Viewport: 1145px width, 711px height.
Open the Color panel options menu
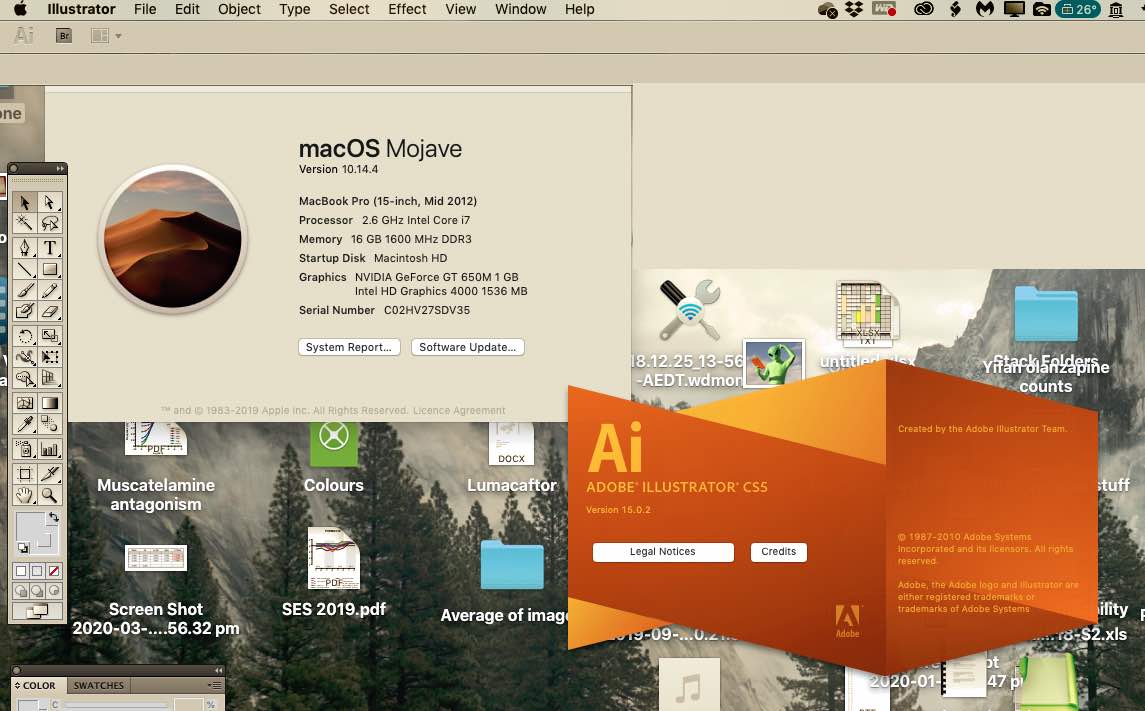coord(215,685)
